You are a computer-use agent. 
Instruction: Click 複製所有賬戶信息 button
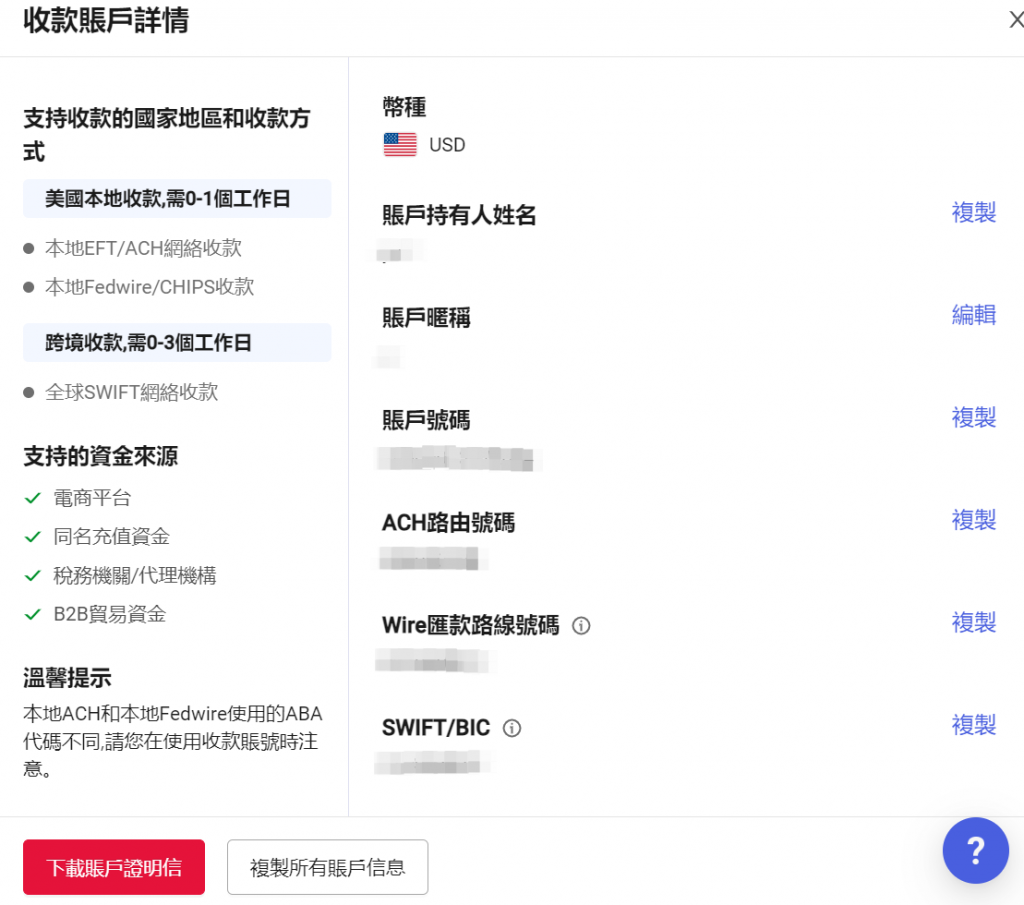point(327,867)
